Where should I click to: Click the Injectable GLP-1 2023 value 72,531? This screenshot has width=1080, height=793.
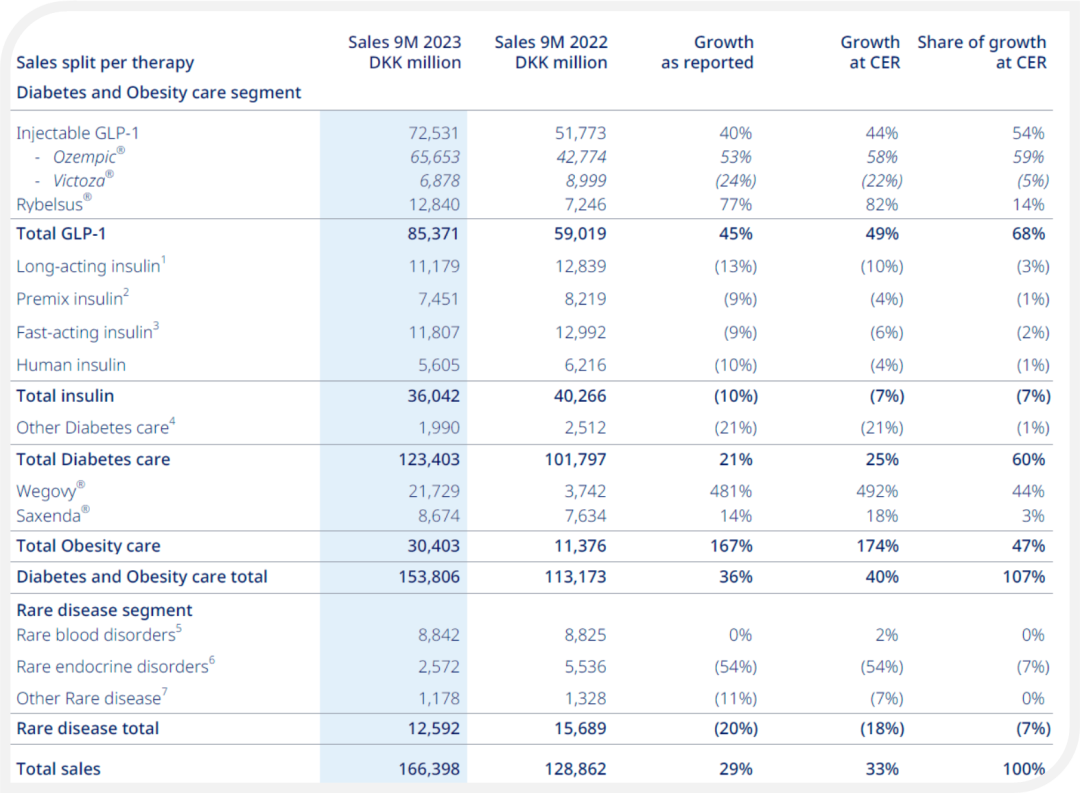(x=434, y=133)
